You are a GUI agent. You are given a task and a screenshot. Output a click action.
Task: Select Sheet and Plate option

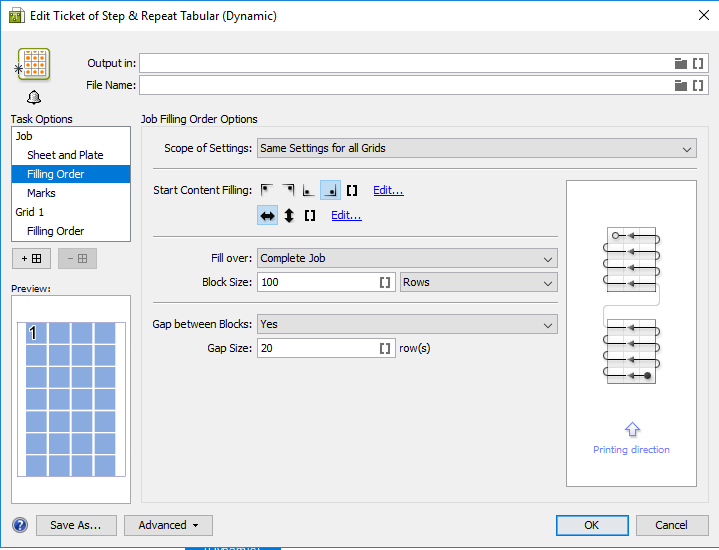pyautogui.click(x=71, y=155)
